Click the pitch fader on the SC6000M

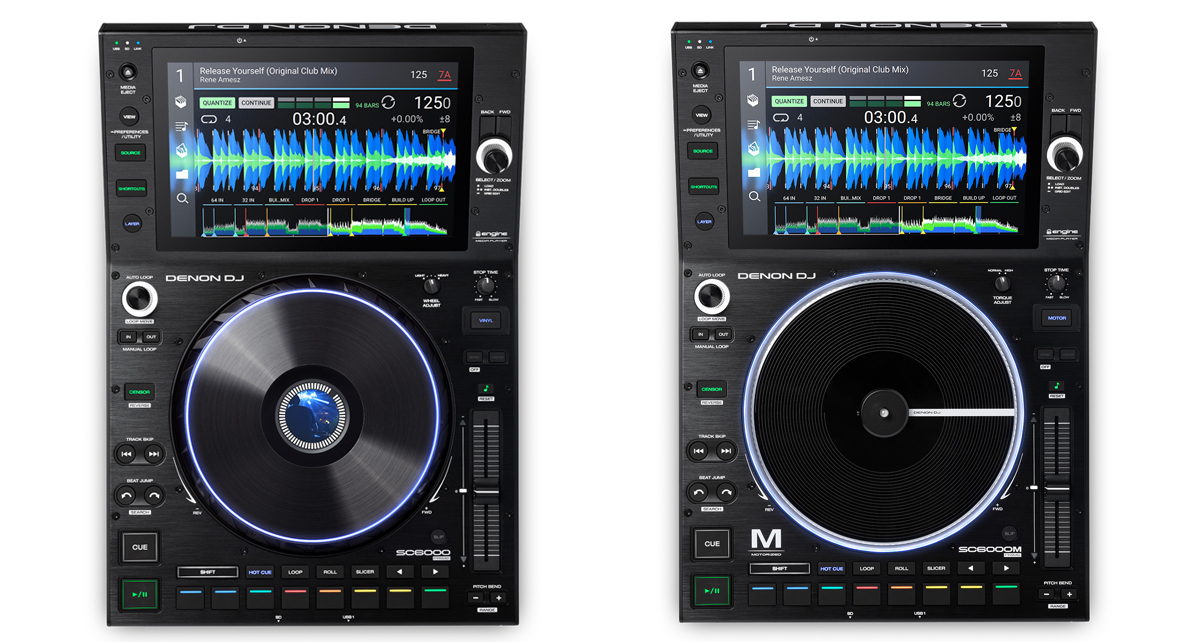[x=1059, y=487]
